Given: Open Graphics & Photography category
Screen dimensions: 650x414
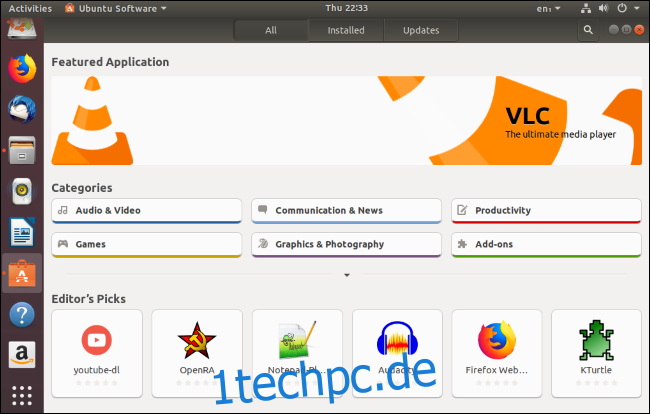Looking at the screenshot, I should (x=347, y=245).
